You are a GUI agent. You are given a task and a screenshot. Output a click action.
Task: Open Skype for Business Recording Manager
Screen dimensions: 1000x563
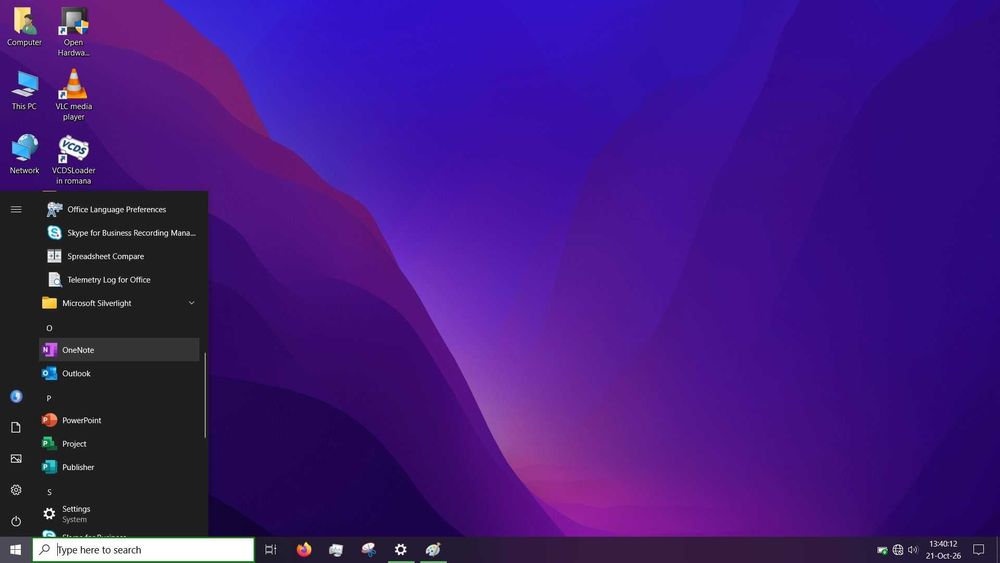tap(119, 233)
